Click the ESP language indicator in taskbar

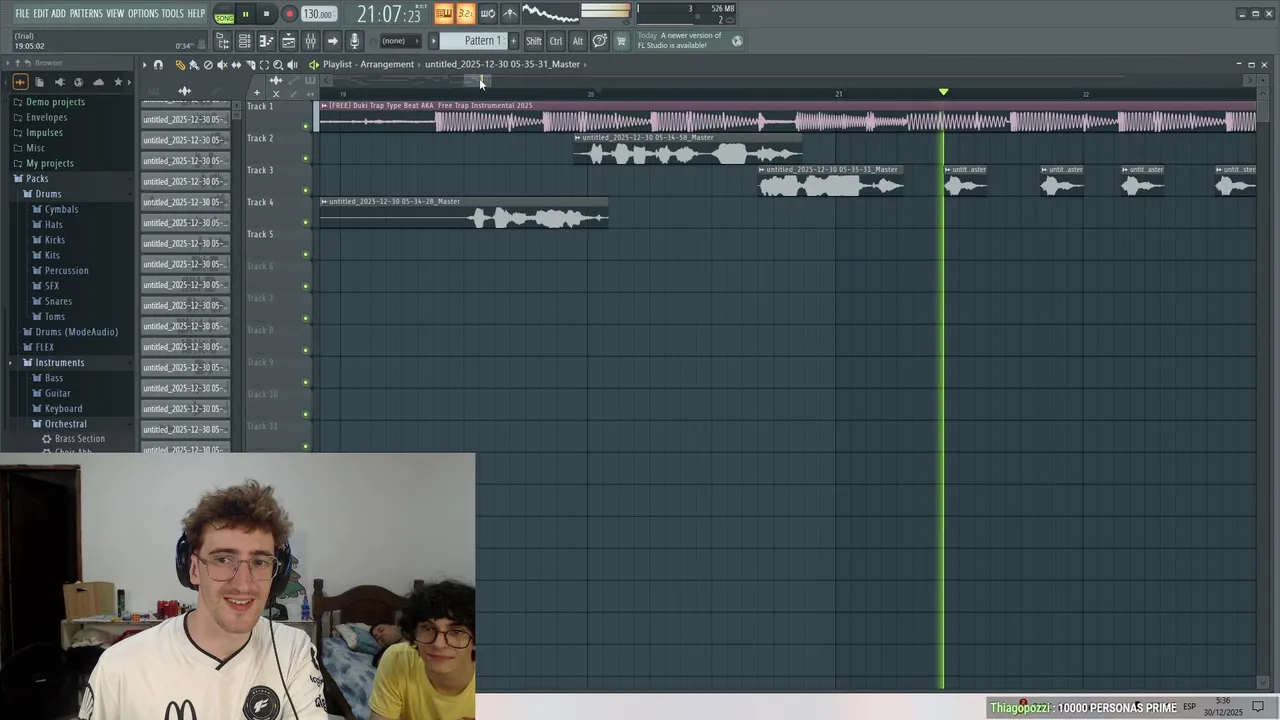[1190, 707]
